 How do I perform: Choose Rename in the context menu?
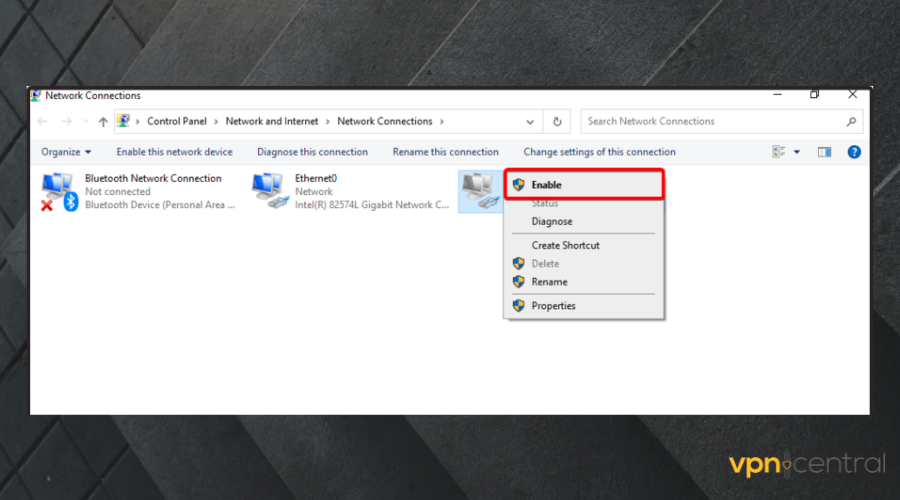549,282
